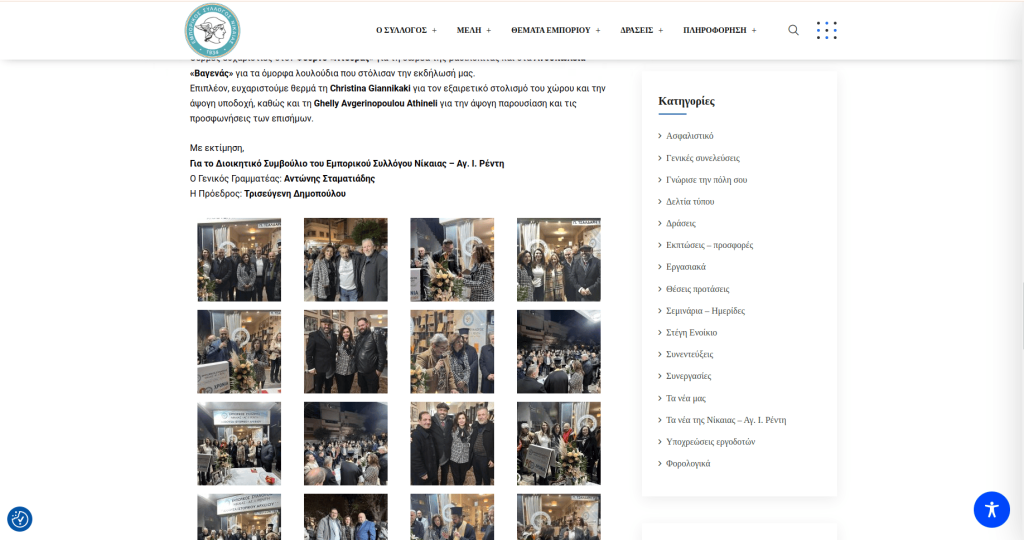Open the ΜΕΛΗ menu item
1024x540 pixels.
474,31
